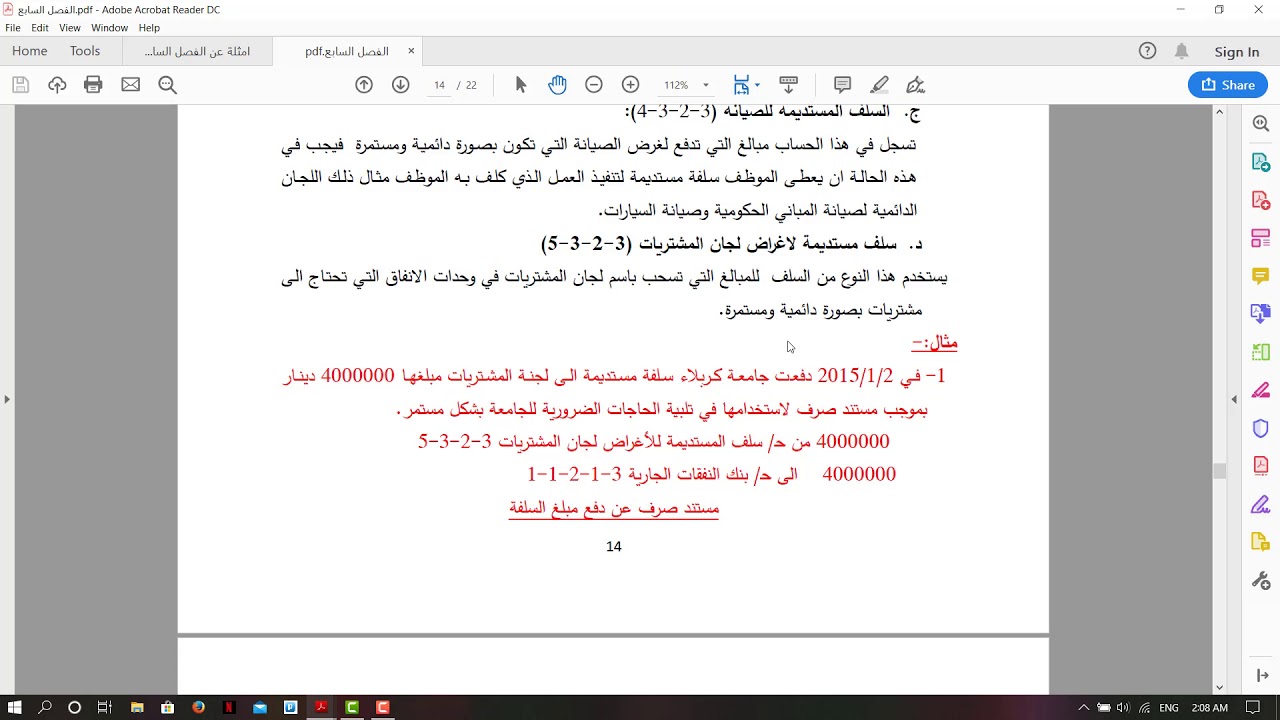The width and height of the screenshot is (1280, 720).
Task: Open the Window menu
Action: click(109, 28)
